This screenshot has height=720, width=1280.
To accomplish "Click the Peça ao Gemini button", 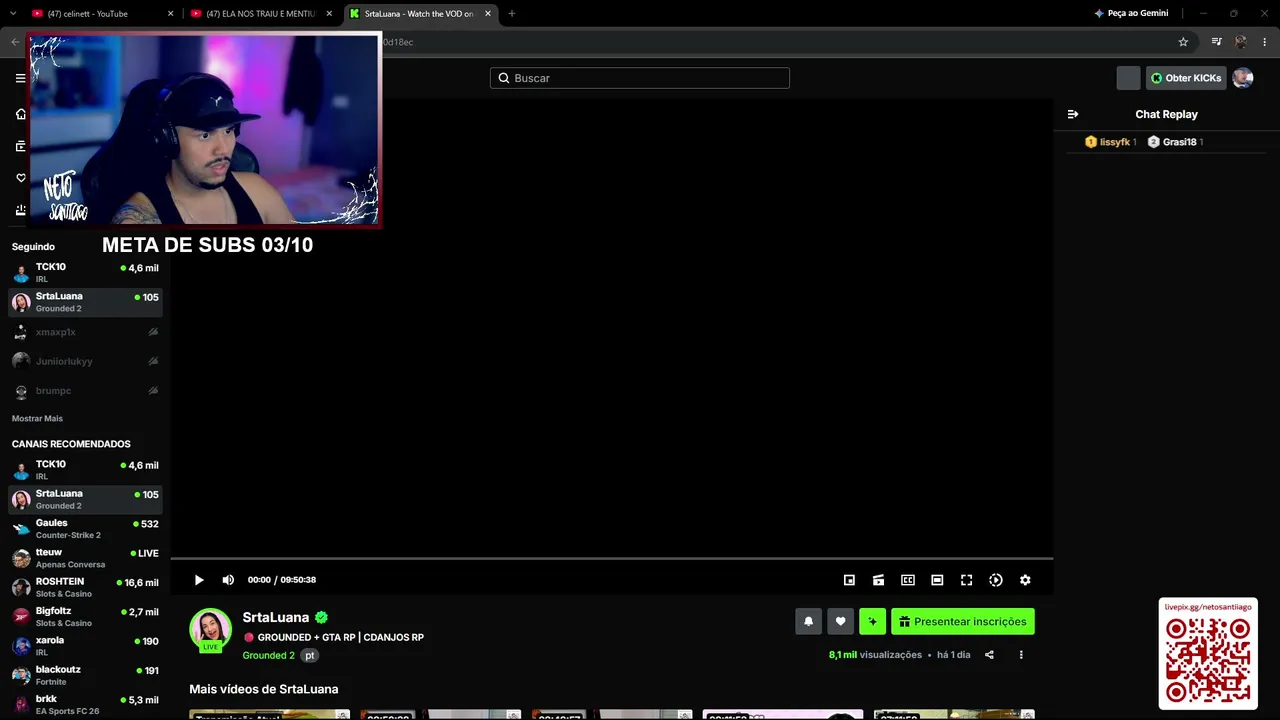I will click(x=1131, y=14).
